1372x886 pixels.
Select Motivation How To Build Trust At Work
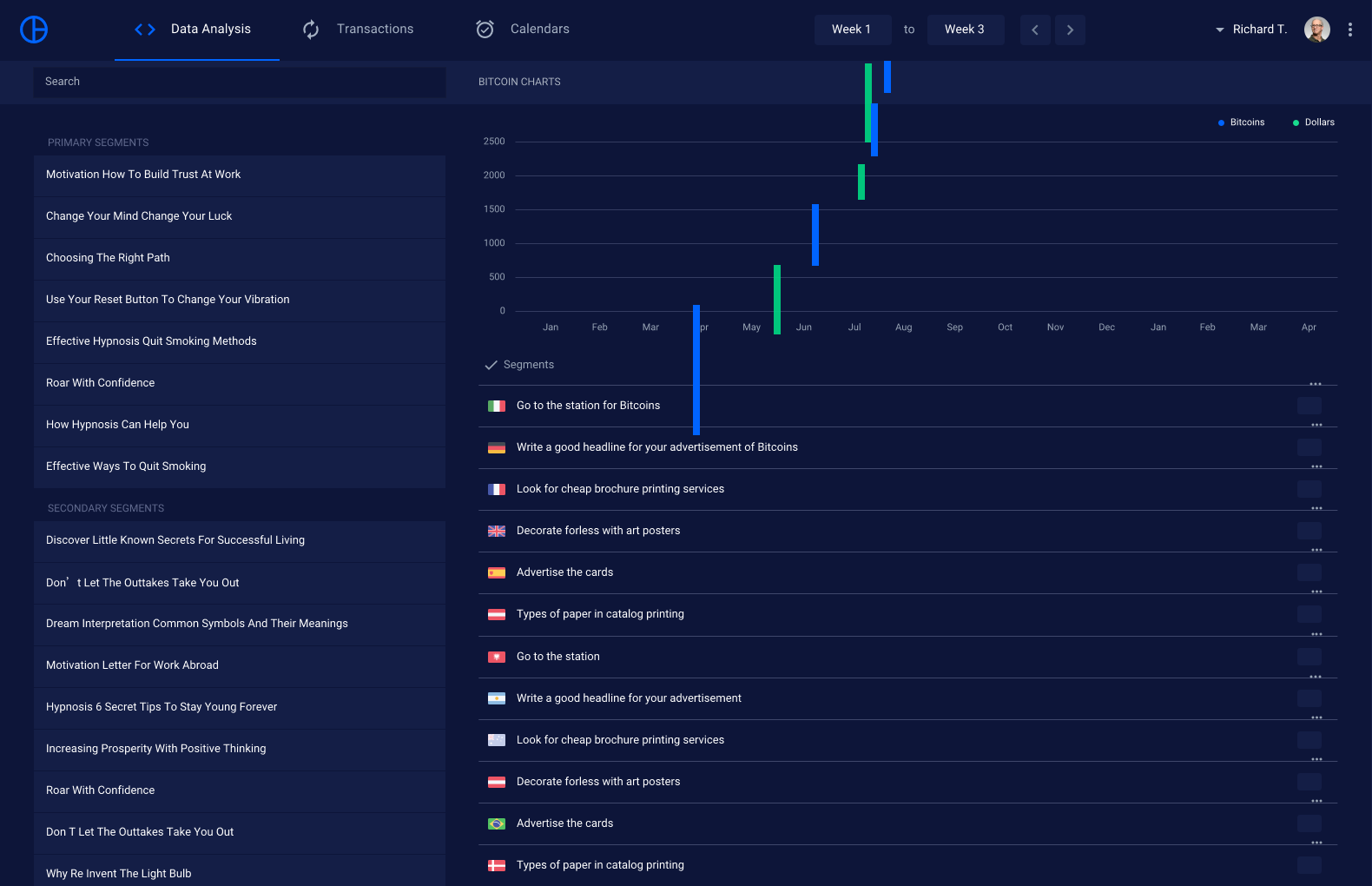(240, 175)
